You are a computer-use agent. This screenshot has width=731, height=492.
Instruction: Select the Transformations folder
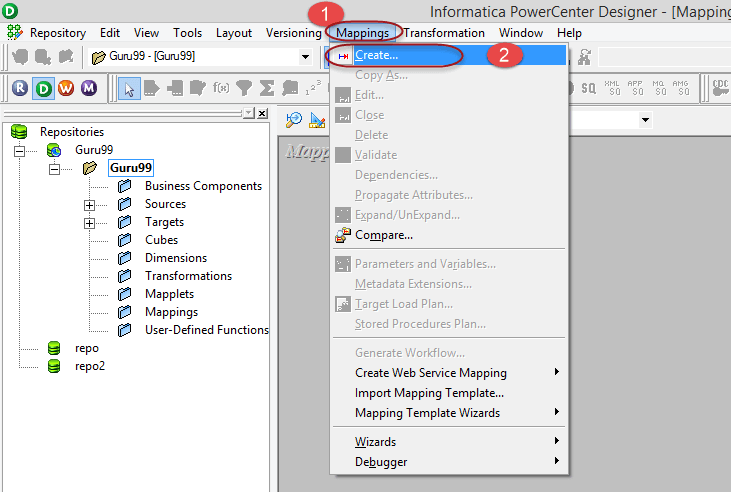[188, 276]
